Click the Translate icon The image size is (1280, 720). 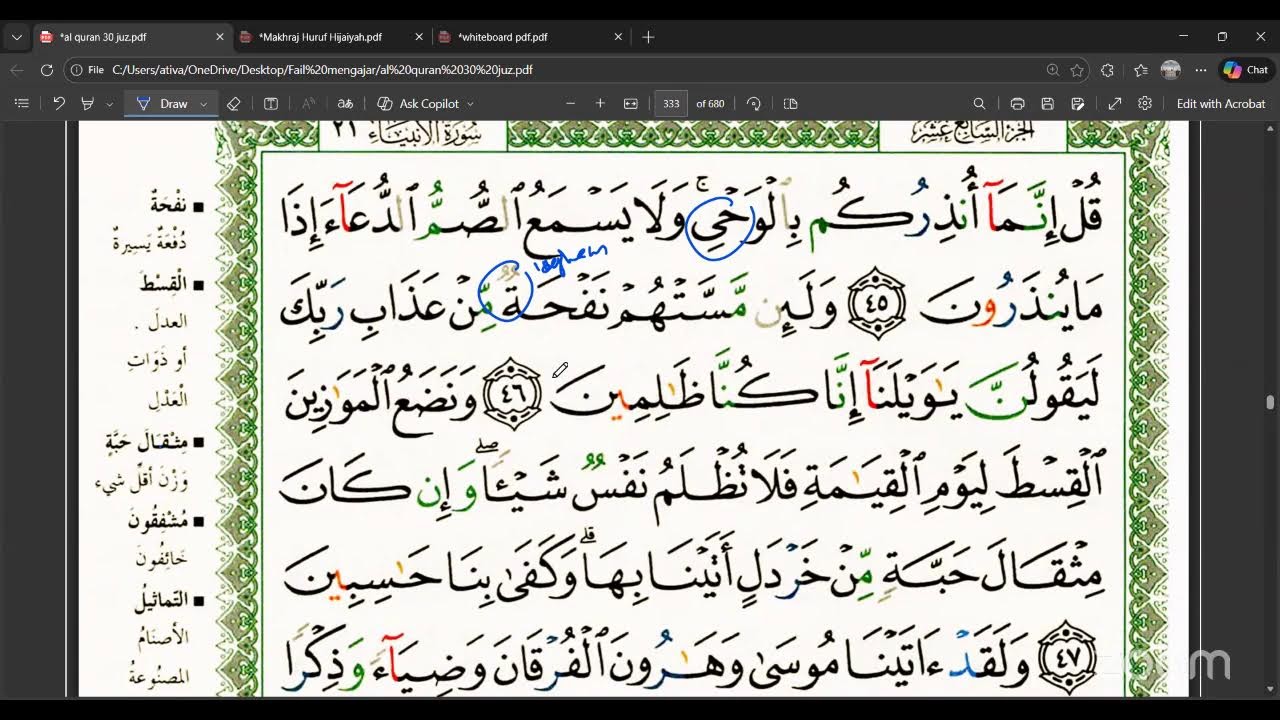point(345,103)
